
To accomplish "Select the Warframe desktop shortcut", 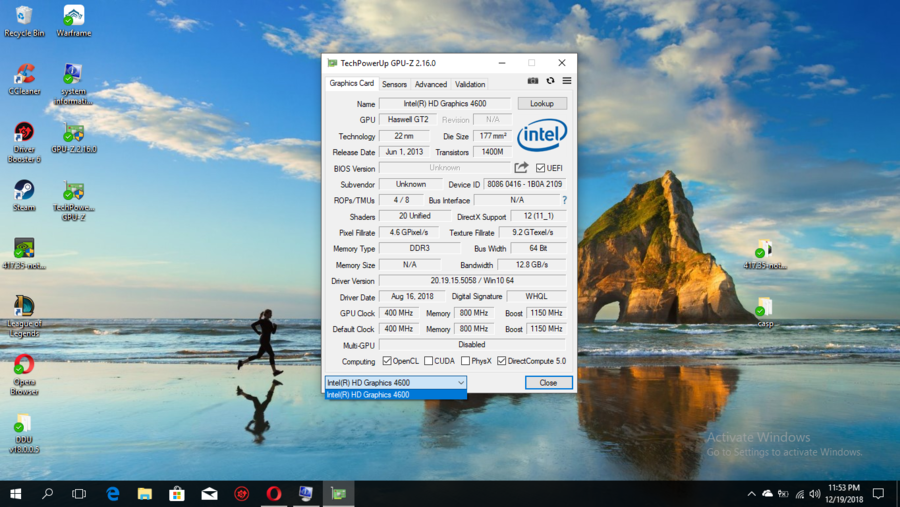I will tap(73, 21).
